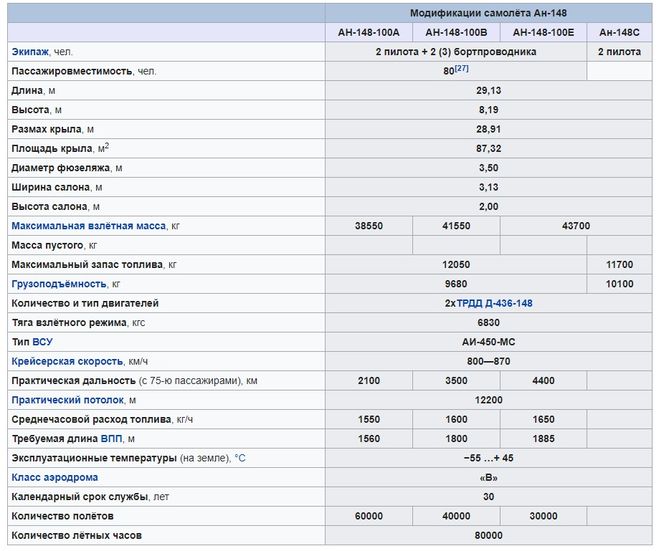Screen dimensions: 659x551
Task: Follow the Грузоподъёмность link
Action: 59,284
